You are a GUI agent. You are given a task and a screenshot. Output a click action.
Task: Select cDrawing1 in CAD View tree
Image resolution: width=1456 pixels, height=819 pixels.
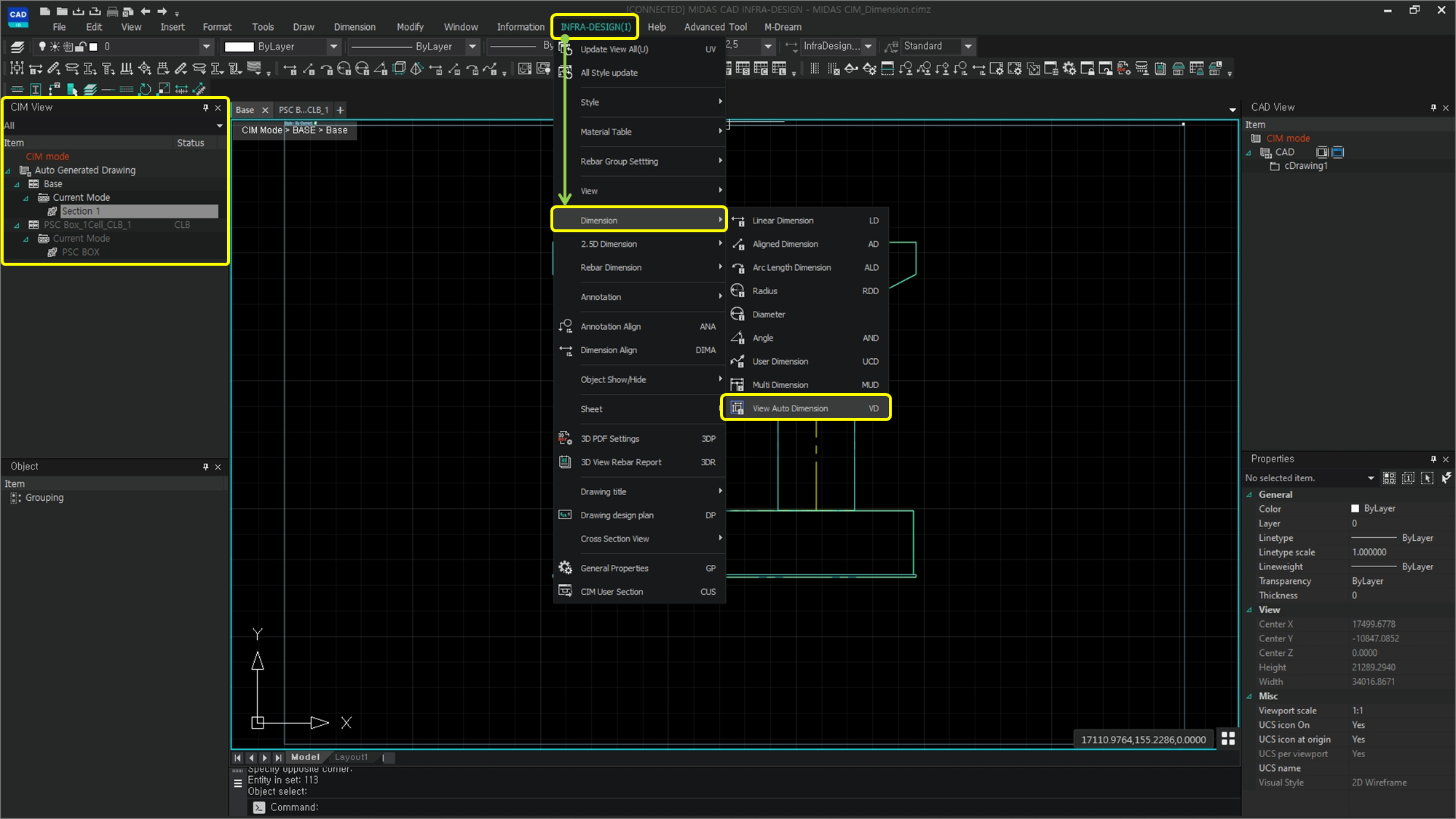pos(1306,166)
